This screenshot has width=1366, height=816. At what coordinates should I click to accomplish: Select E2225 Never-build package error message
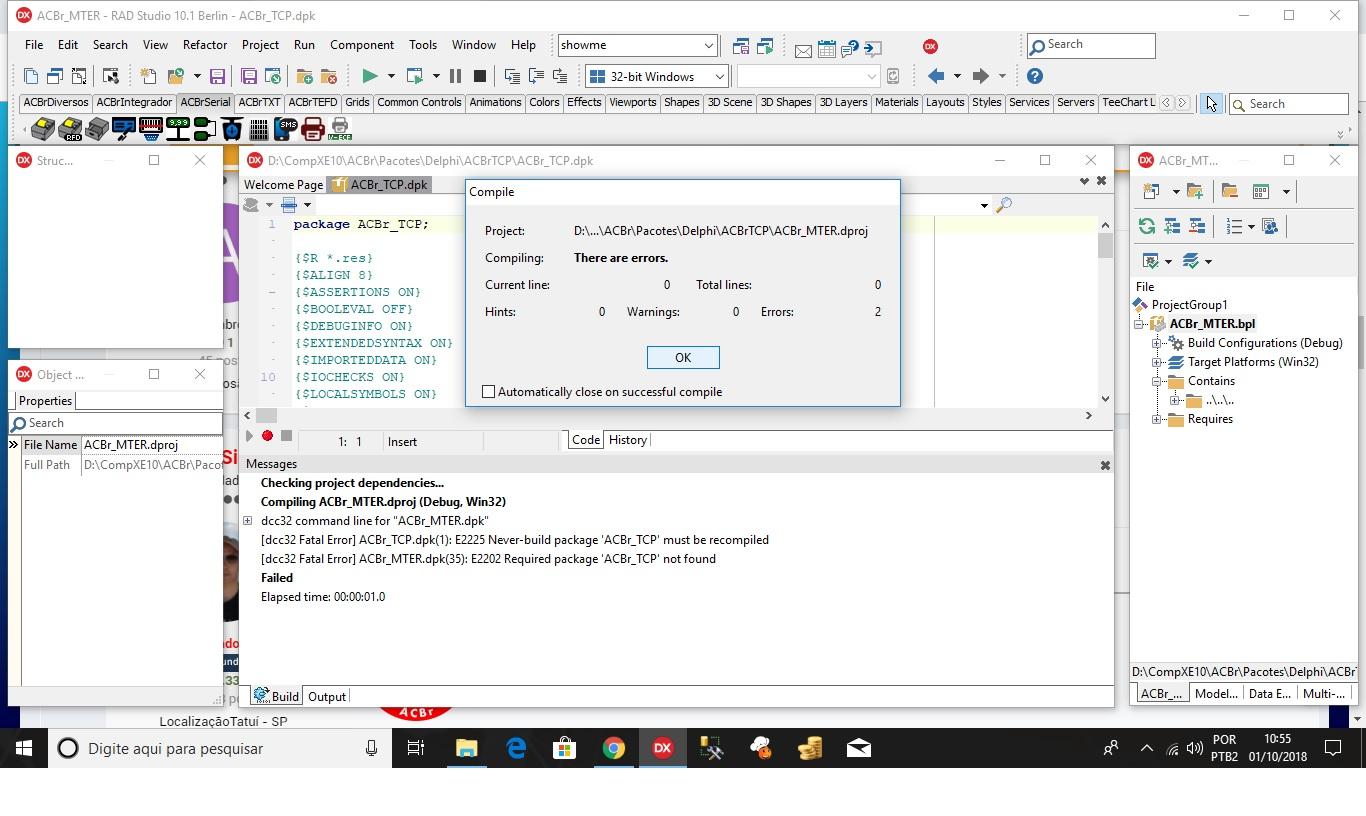pyautogui.click(x=515, y=540)
